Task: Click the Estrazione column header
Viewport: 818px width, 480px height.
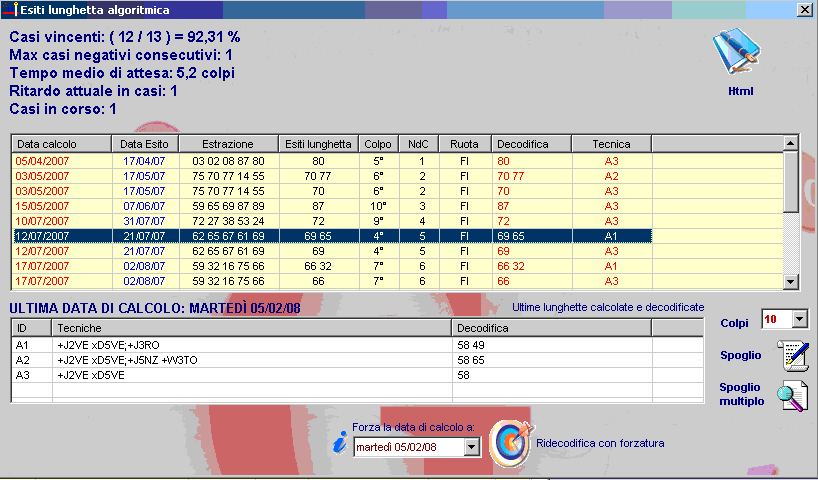Action: click(x=228, y=144)
